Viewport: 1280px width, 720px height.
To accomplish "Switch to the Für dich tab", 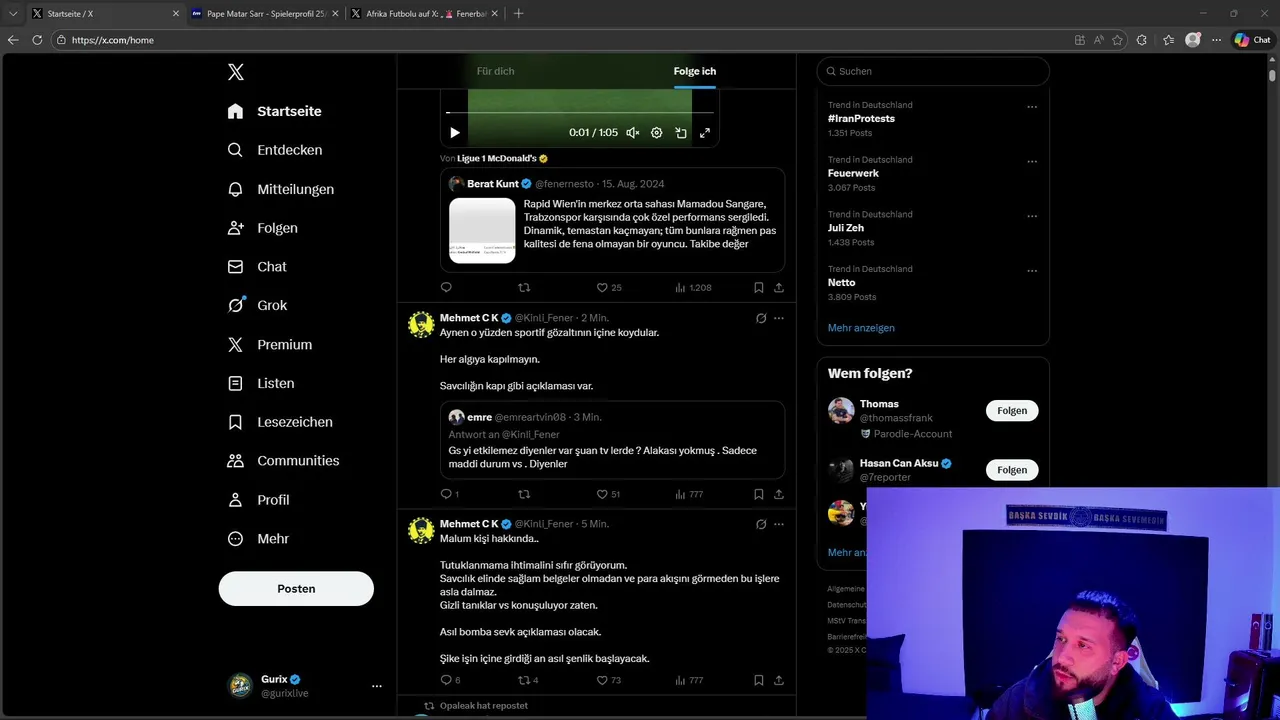I will [x=495, y=71].
